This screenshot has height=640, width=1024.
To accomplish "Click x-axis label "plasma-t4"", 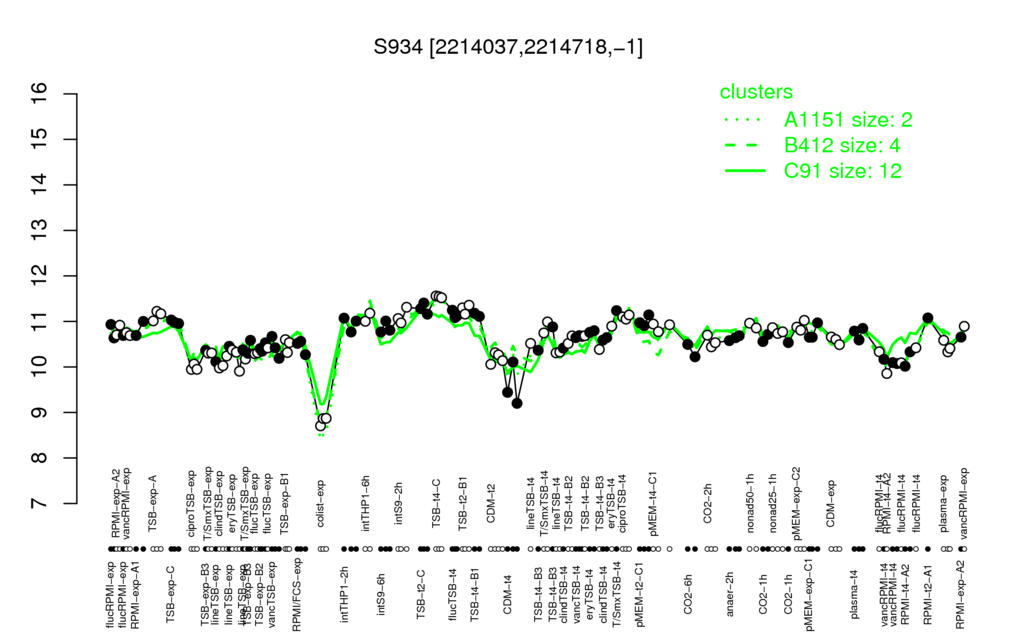I will (x=854, y=594).
